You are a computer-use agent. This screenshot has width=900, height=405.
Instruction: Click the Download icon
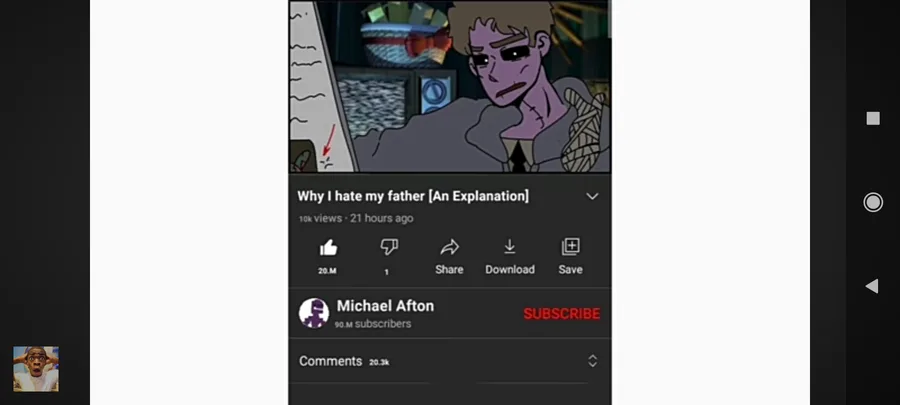(510, 247)
